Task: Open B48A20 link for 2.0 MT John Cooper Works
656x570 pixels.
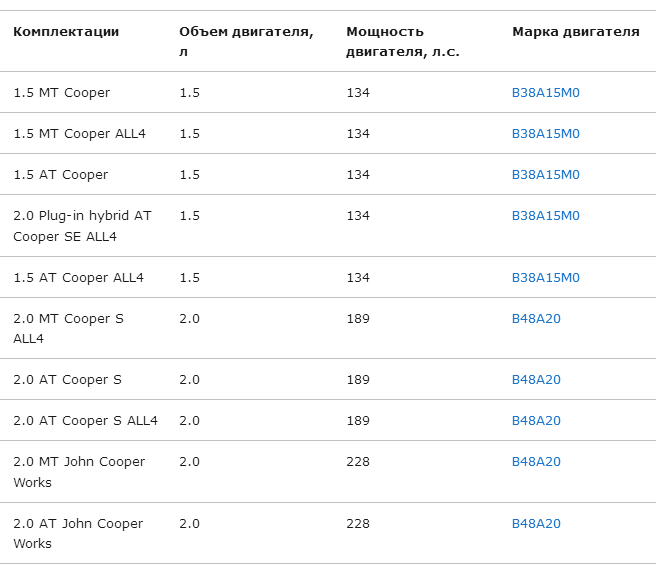Action: (536, 462)
